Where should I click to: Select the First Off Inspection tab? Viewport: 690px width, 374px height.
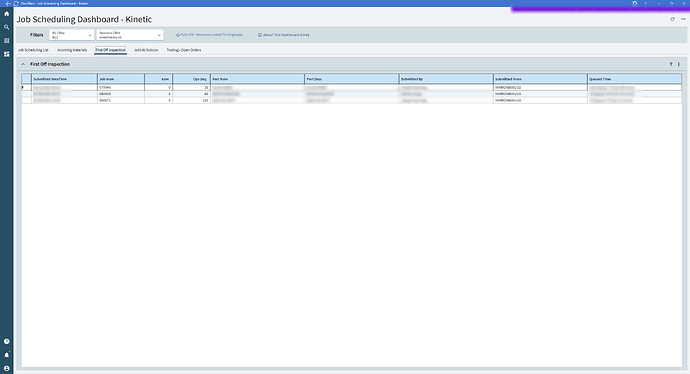(110, 50)
